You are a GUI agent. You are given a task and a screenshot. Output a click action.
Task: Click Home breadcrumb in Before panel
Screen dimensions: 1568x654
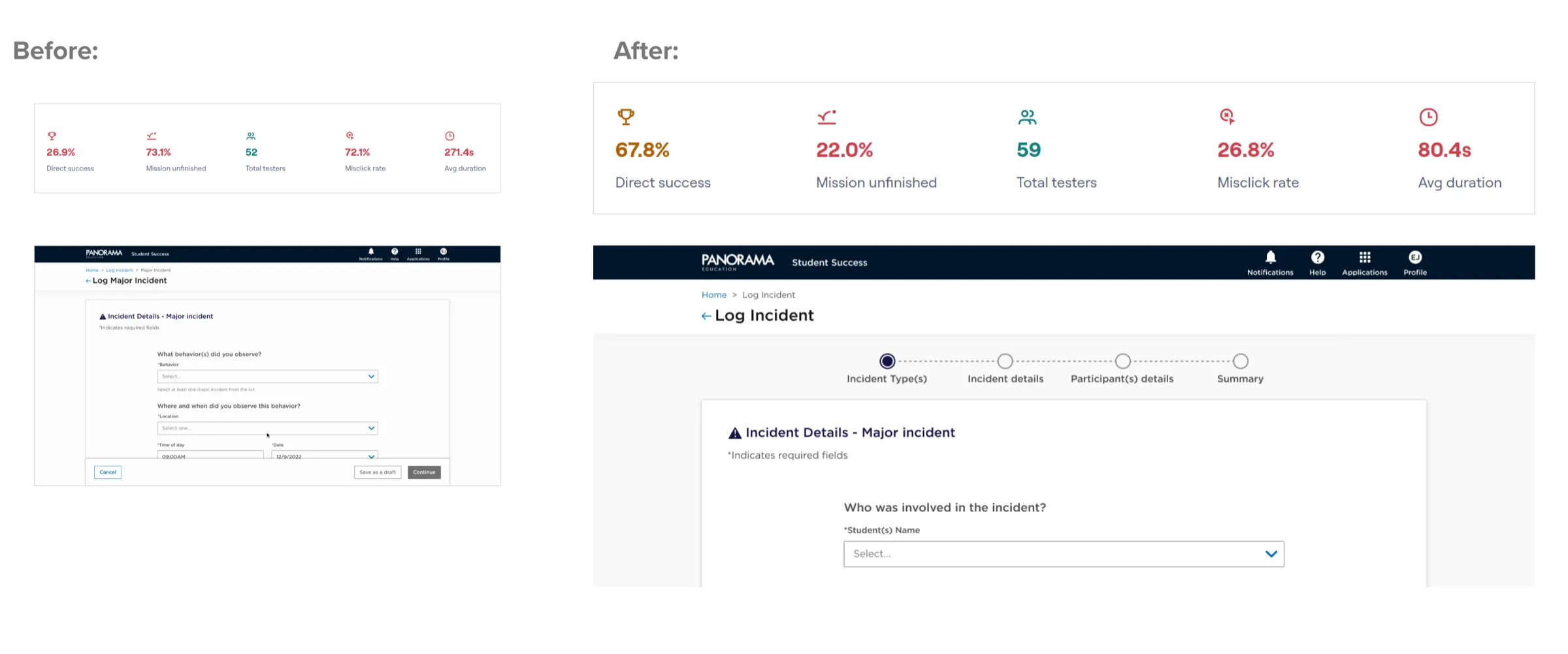(92, 270)
